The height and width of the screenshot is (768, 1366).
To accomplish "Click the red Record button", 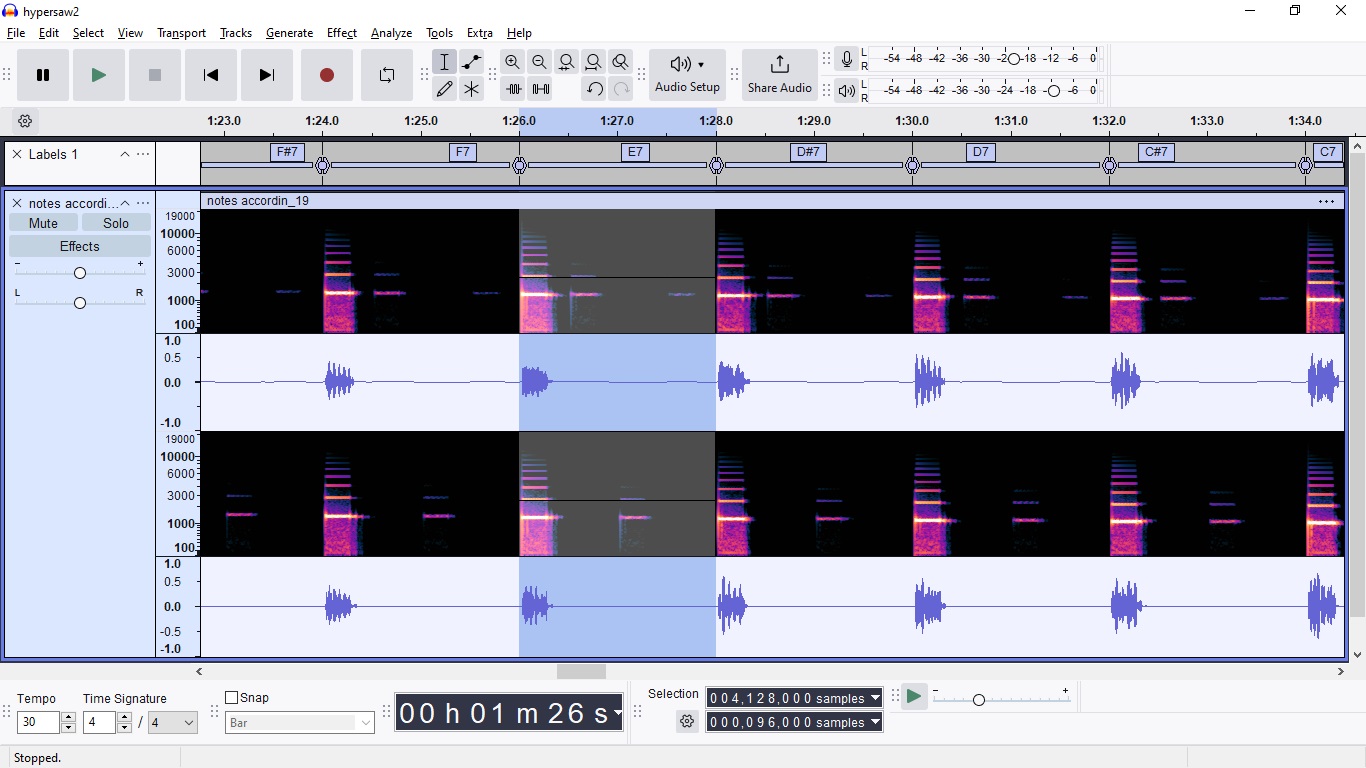I will [326, 75].
